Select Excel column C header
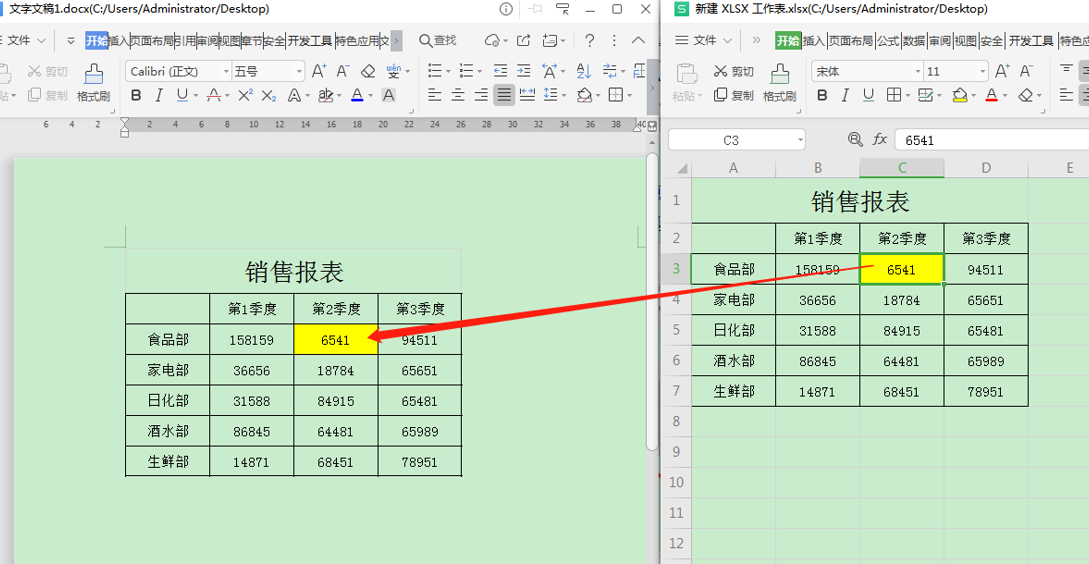This screenshot has height=564, width=1089. click(x=901, y=167)
